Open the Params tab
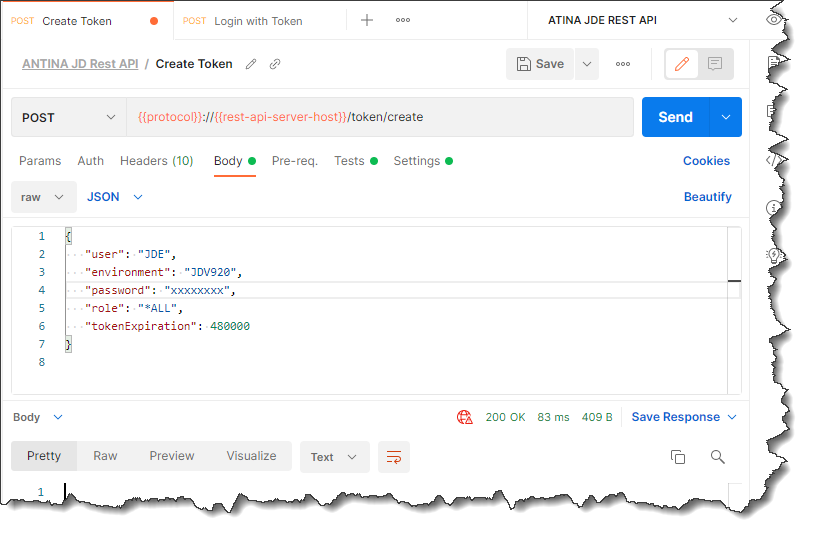 (x=40, y=161)
